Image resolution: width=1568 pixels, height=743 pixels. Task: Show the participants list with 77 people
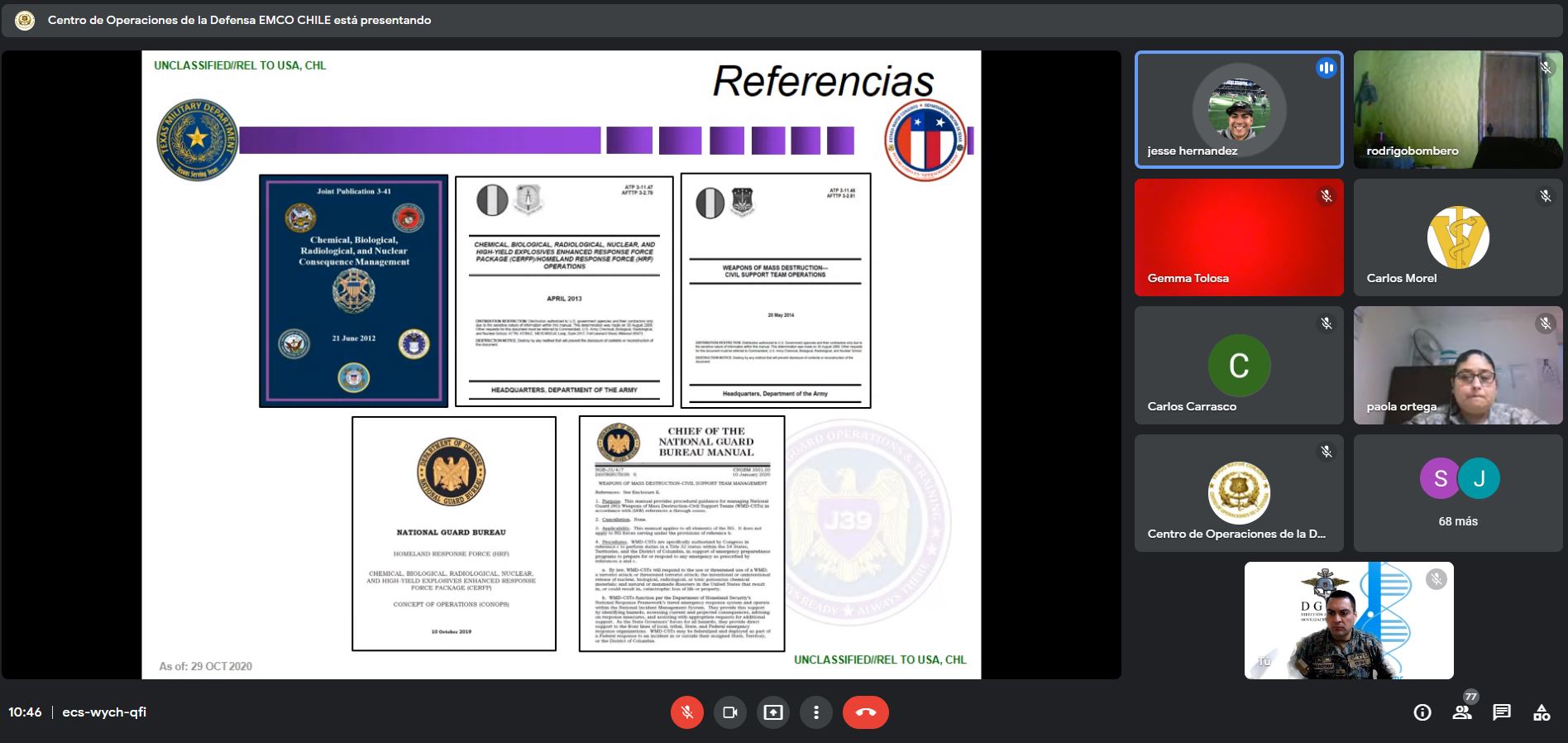(1461, 712)
